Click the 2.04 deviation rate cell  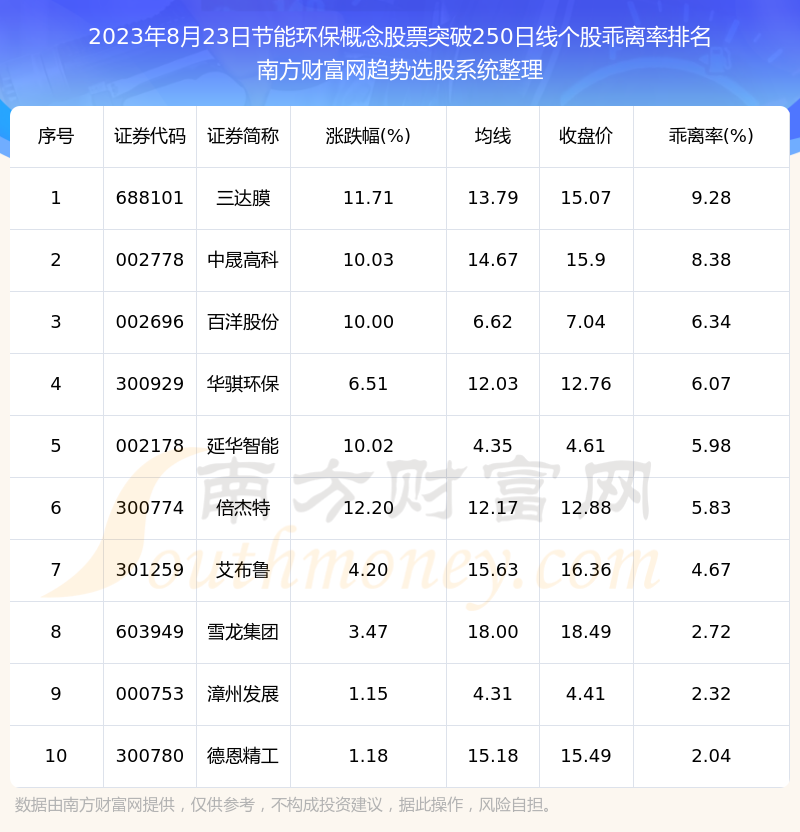point(711,756)
